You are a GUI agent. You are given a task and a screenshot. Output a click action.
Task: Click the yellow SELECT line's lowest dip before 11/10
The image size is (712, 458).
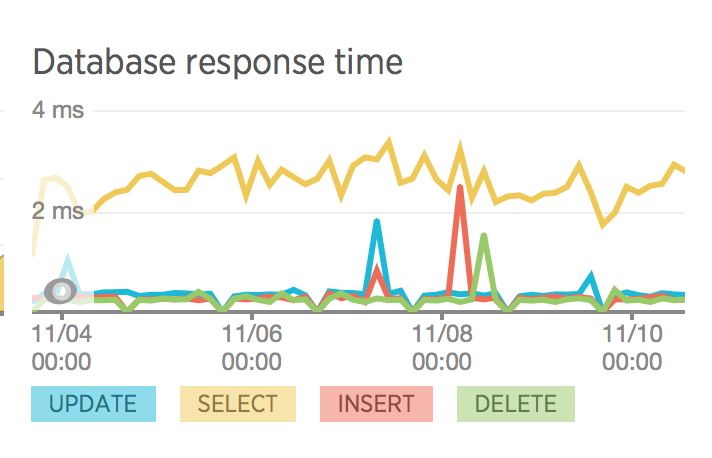tap(603, 224)
